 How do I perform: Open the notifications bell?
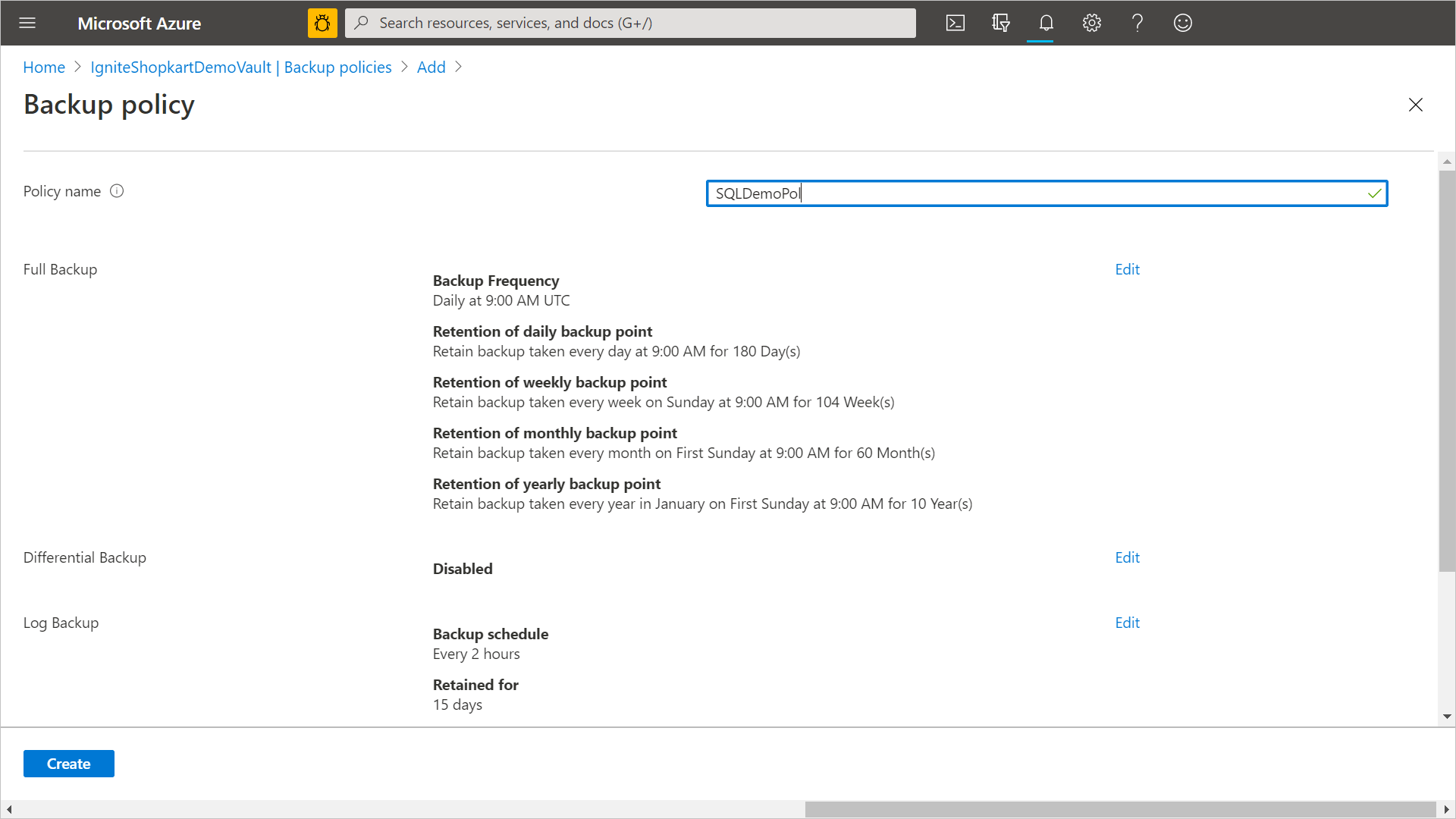pyautogui.click(x=1046, y=23)
